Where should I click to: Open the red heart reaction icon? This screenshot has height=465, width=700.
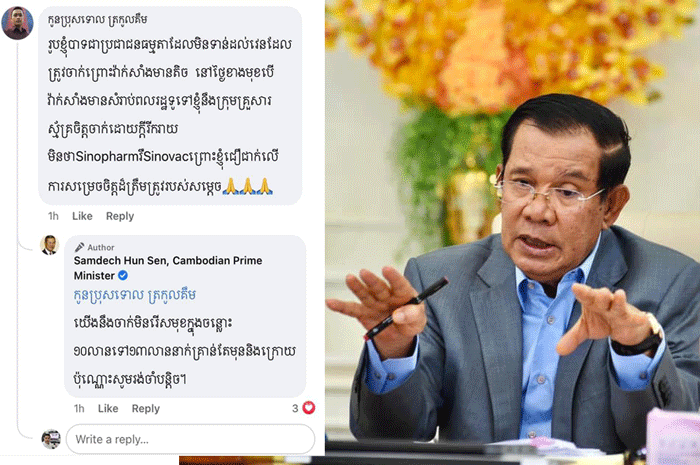309,407
